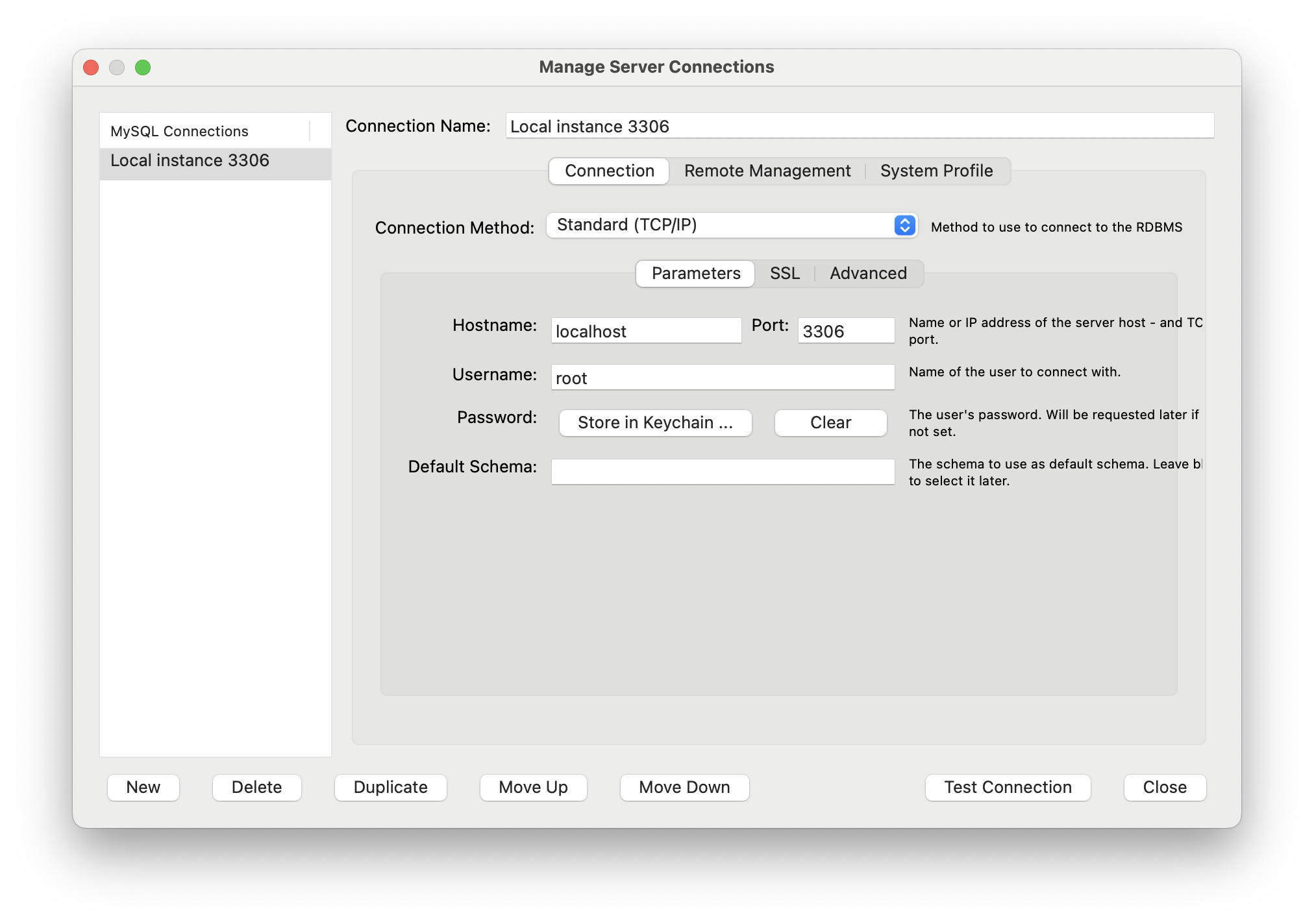Duplicate the selected connection

point(390,787)
